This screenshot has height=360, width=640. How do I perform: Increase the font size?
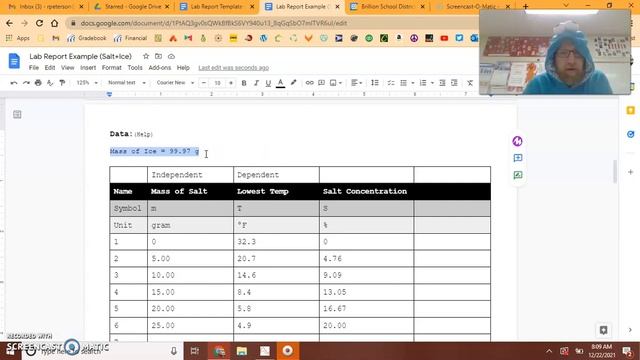[x=231, y=83]
